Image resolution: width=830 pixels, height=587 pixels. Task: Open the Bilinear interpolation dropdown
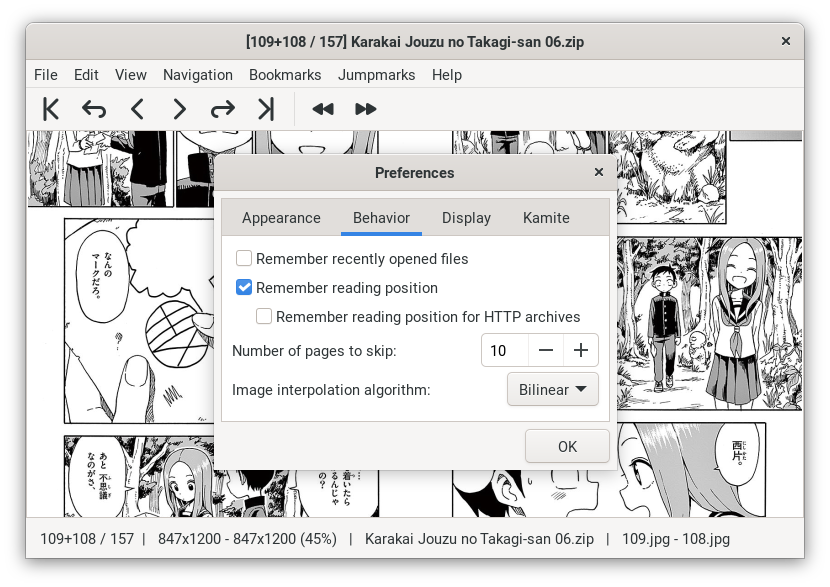pos(553,390)
